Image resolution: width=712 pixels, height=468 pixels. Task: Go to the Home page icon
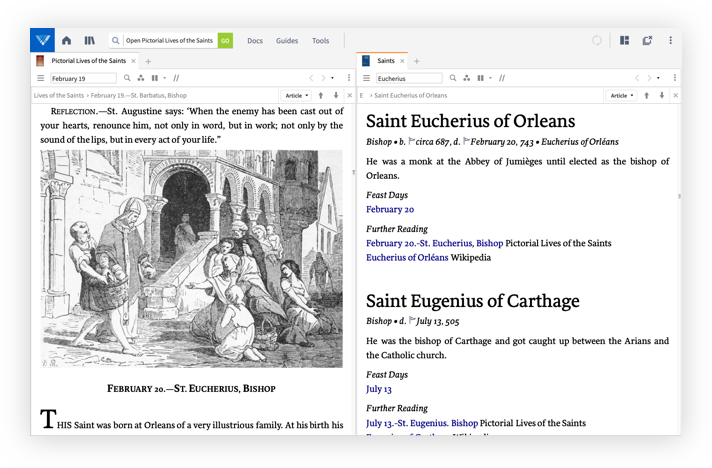tap(66, 40)
